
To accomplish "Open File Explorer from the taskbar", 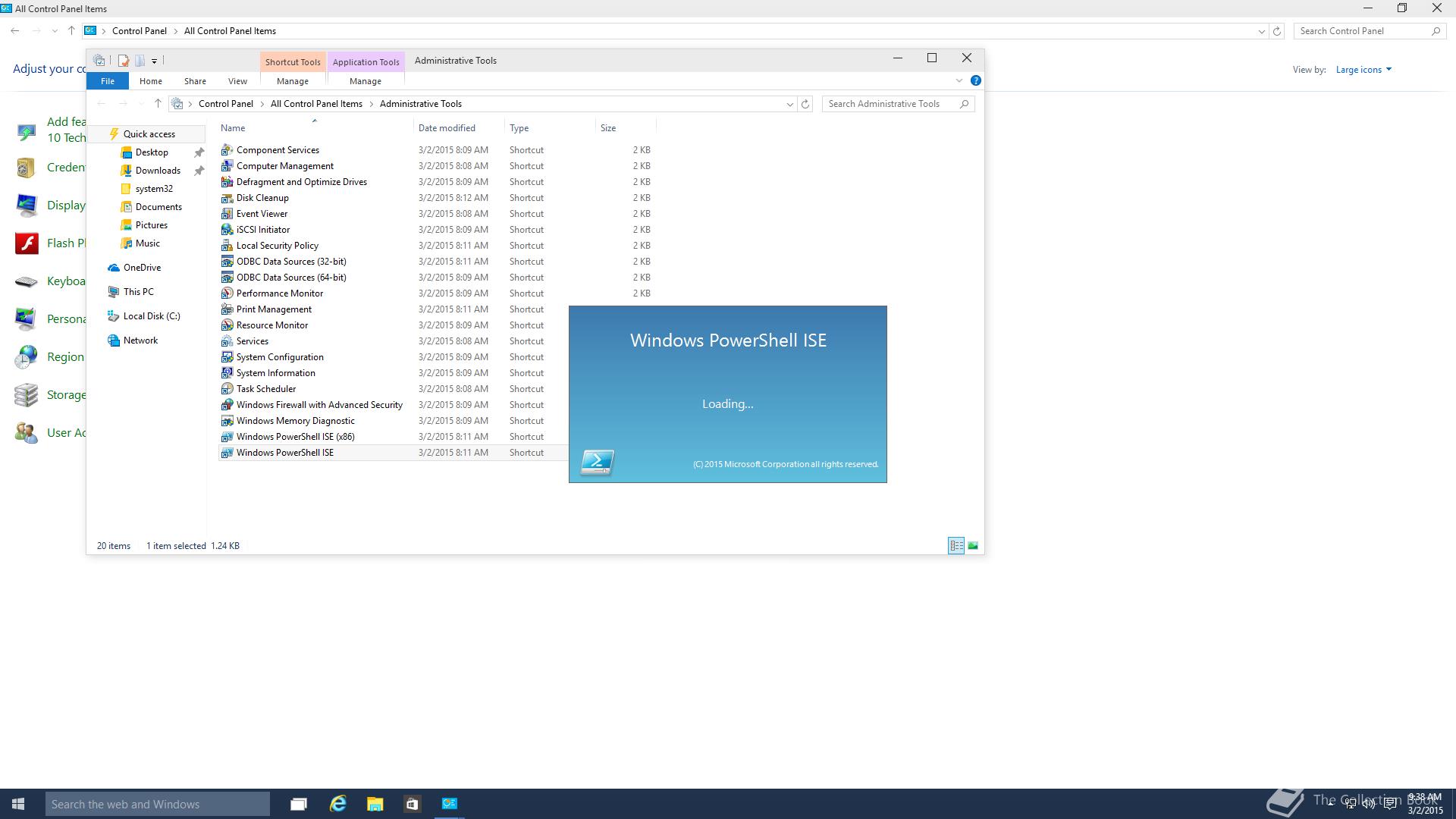I will click(375, 804).
